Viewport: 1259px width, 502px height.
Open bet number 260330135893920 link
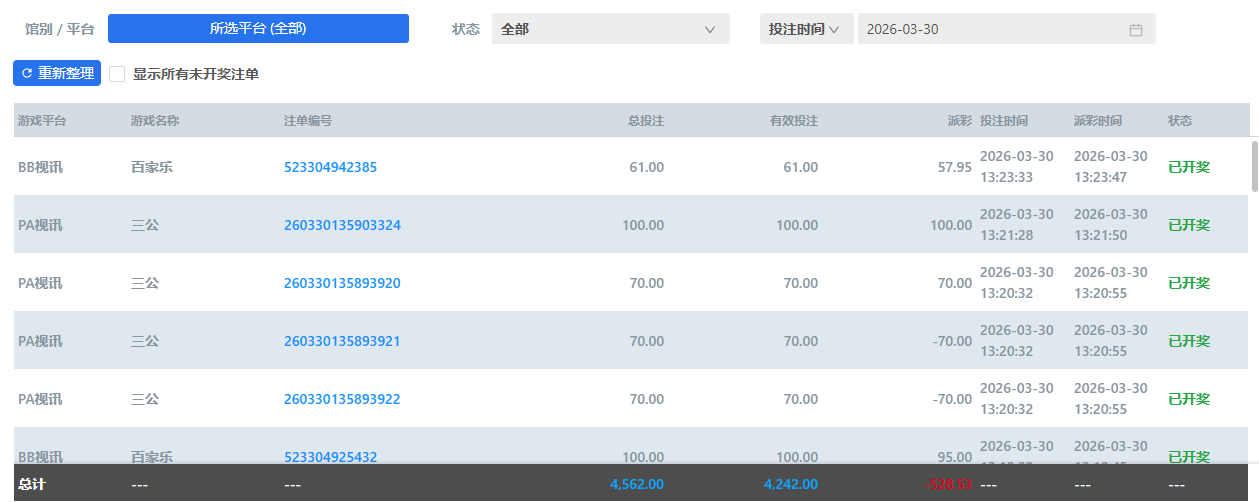click(342, 283)
